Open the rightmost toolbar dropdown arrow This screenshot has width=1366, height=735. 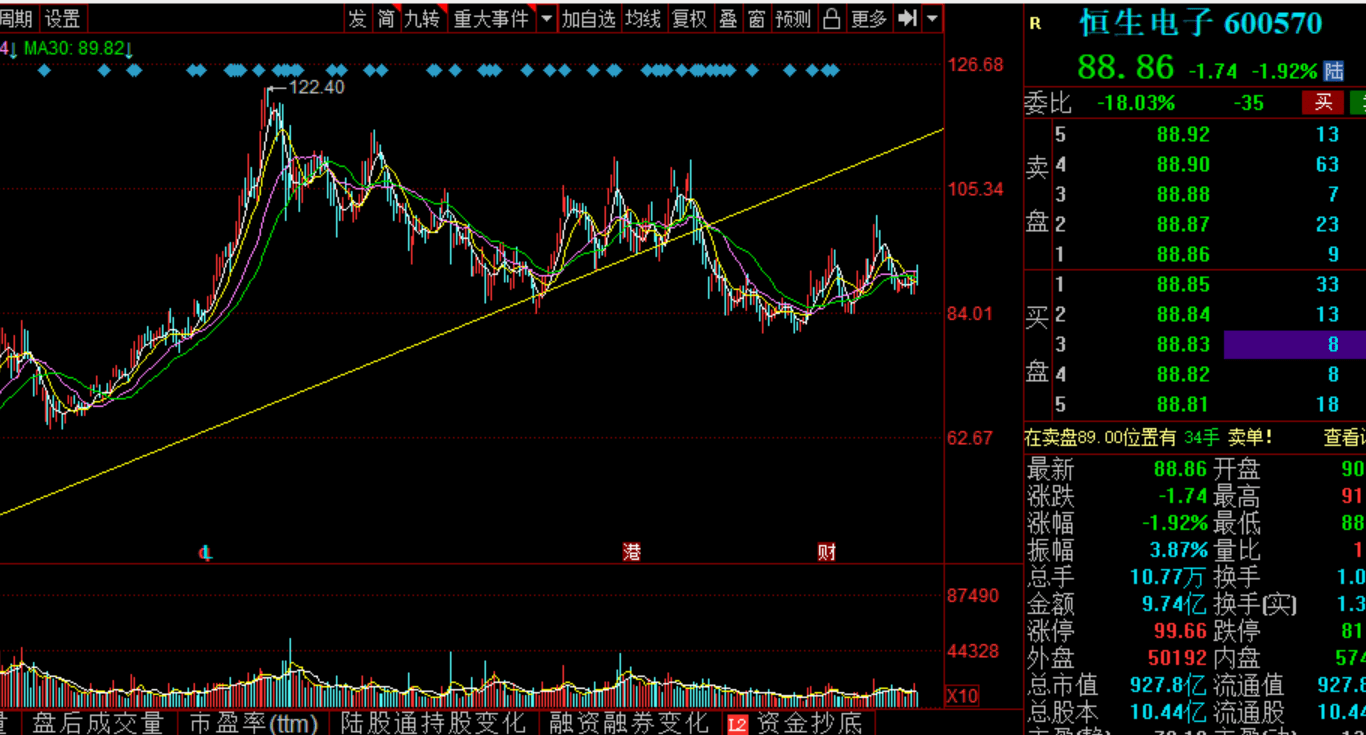[932, 18]
